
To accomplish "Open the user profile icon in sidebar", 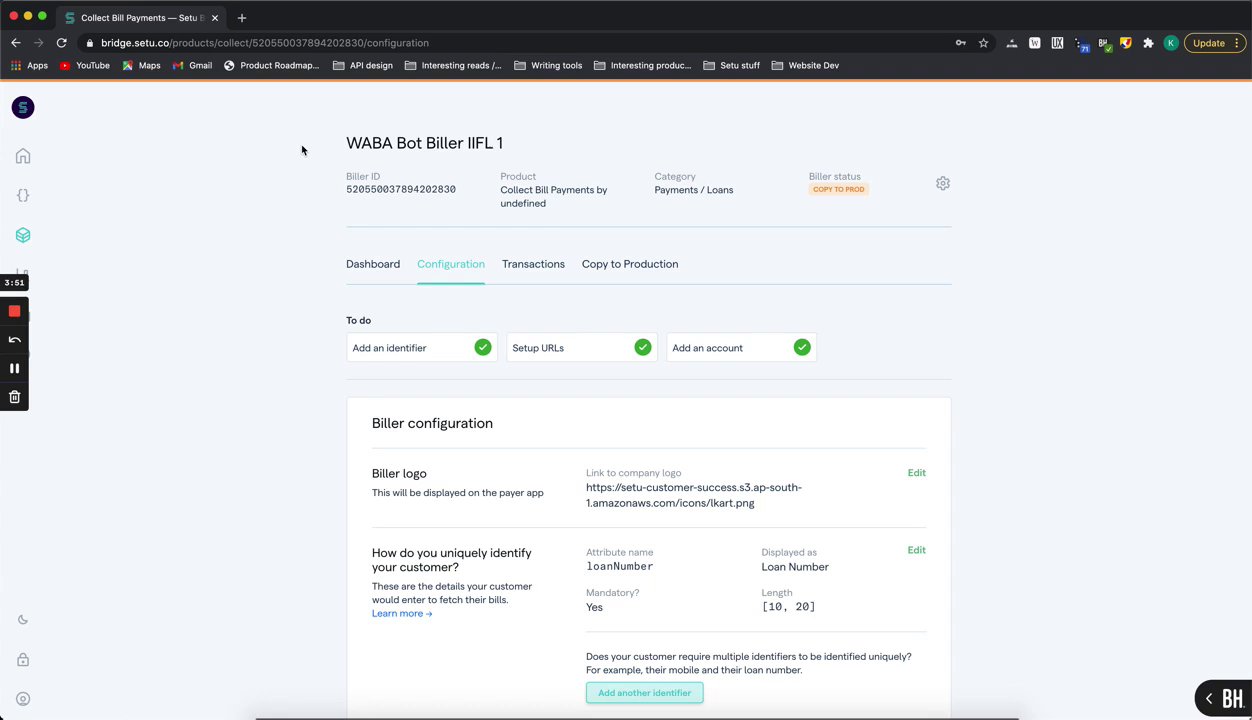I will point(23,699).
